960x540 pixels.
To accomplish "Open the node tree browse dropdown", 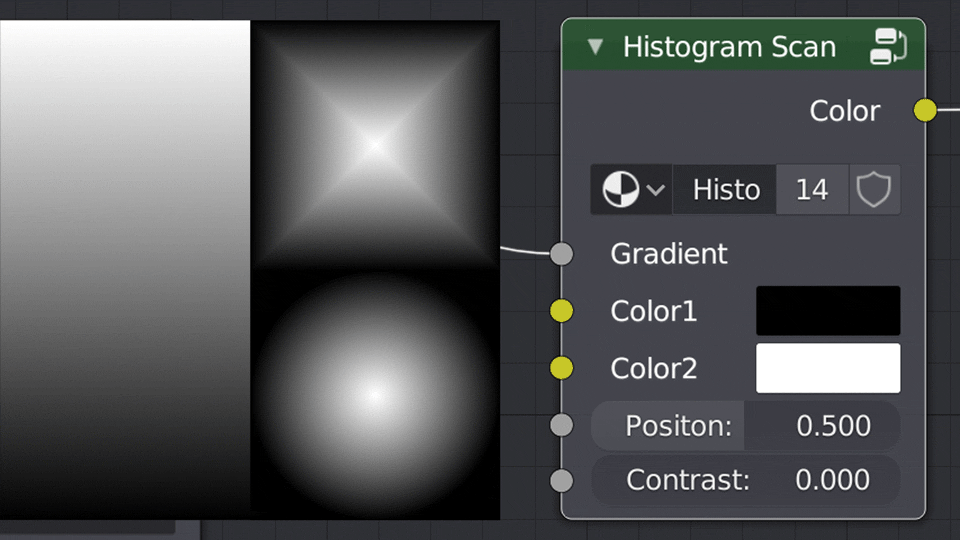I will click(x=632, y=190).
